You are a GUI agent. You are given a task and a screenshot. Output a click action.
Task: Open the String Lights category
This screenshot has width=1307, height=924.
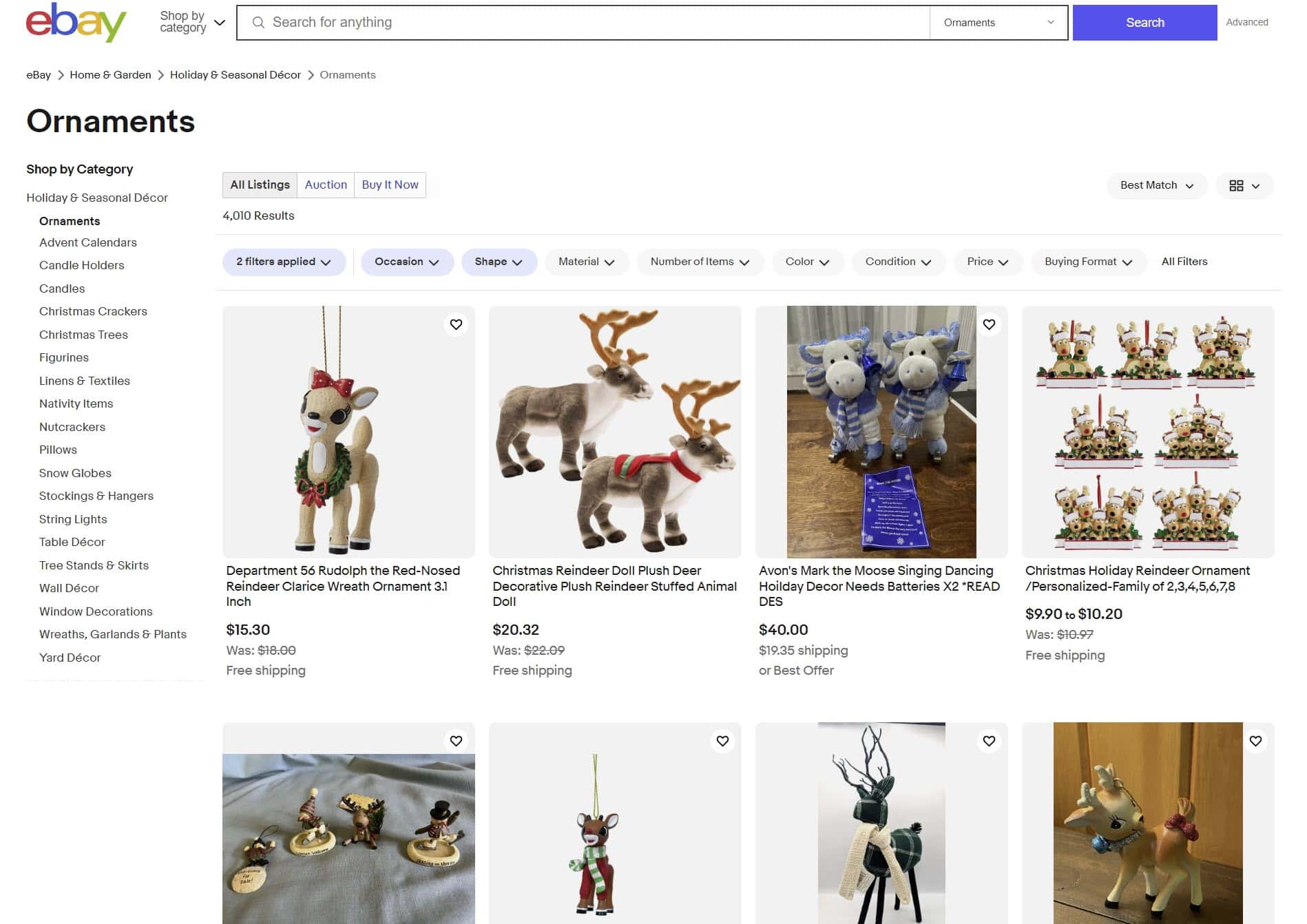pyautogui.click(x=73, y=520)
